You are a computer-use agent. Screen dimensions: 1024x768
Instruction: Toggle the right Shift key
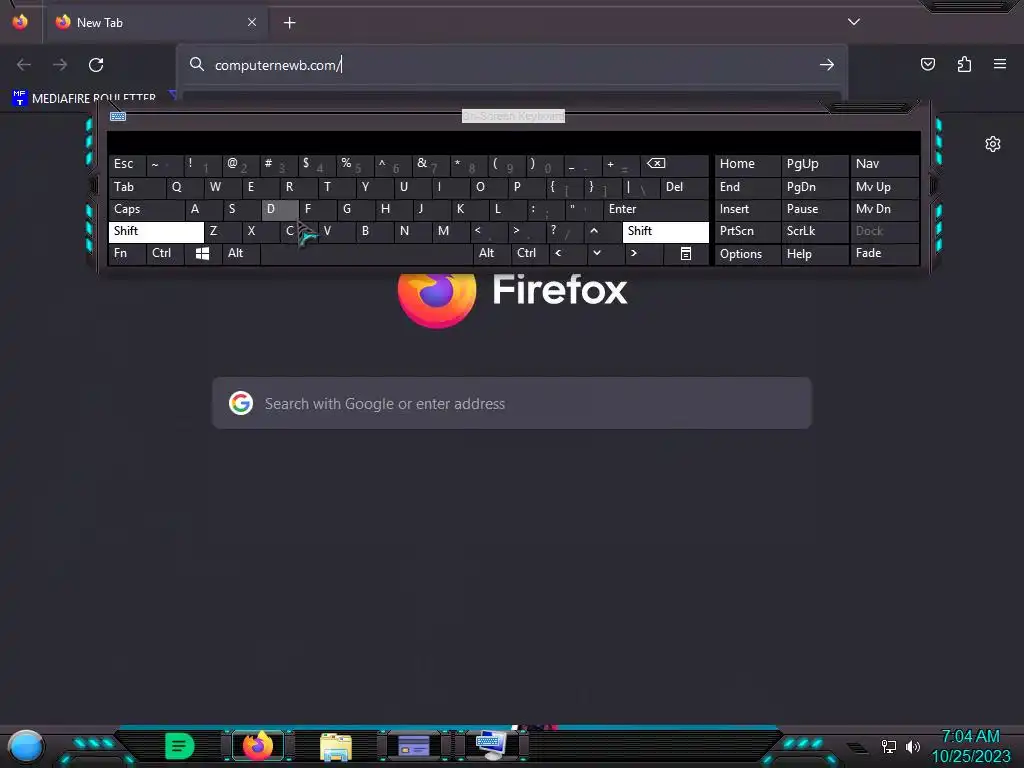pos(665,231)
